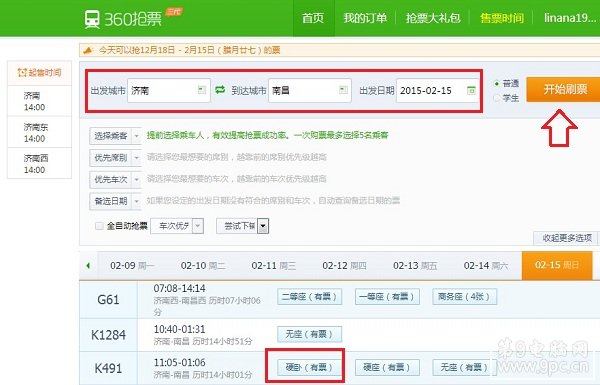Click the 起售时间 clock icon
This screenshot has width=600, height=385.
tap(22, 72)
